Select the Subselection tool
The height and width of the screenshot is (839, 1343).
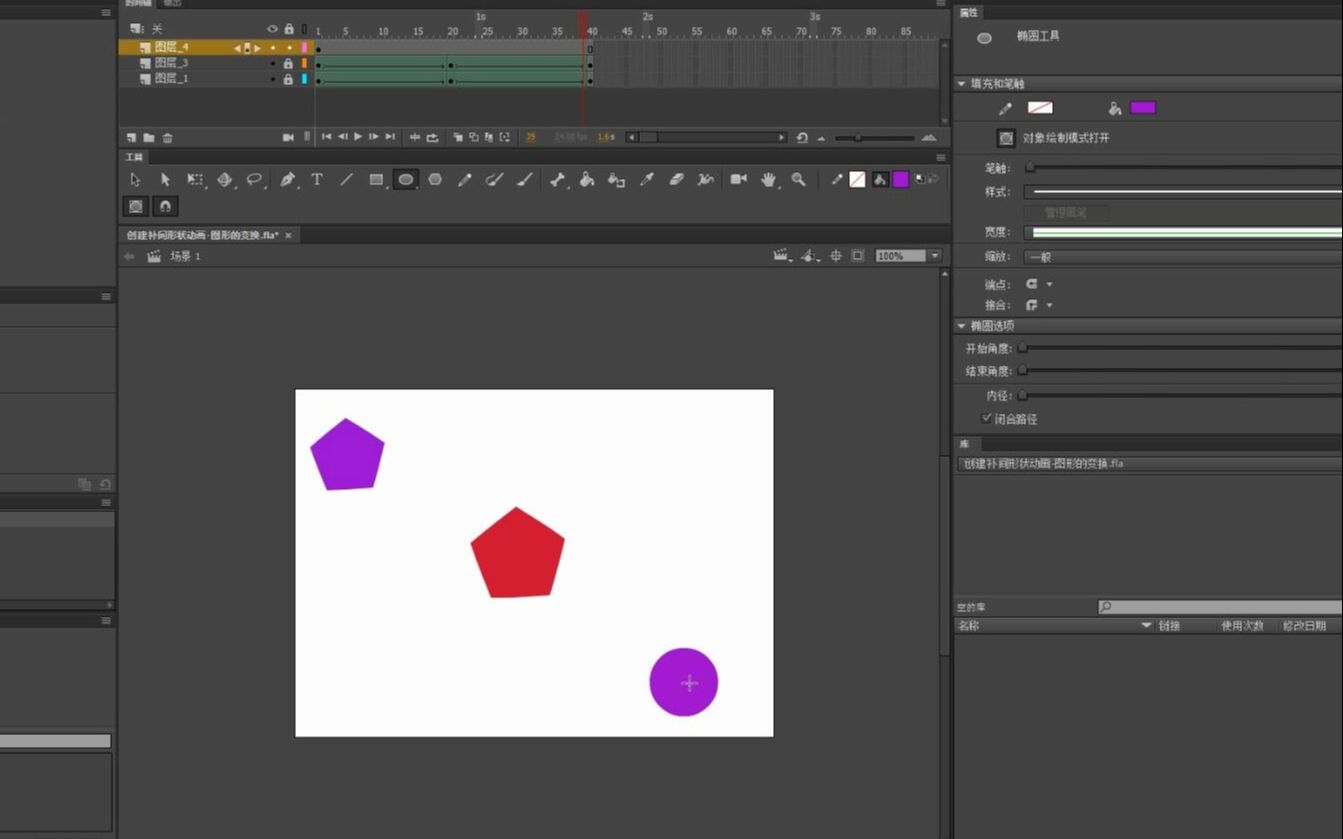tap(165, 180)
